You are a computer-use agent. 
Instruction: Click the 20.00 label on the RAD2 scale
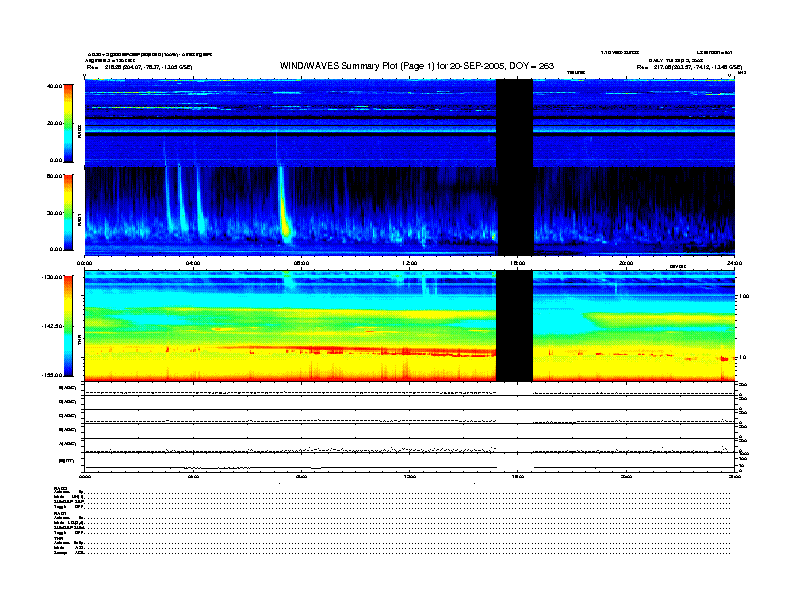(x=54, y=123)
